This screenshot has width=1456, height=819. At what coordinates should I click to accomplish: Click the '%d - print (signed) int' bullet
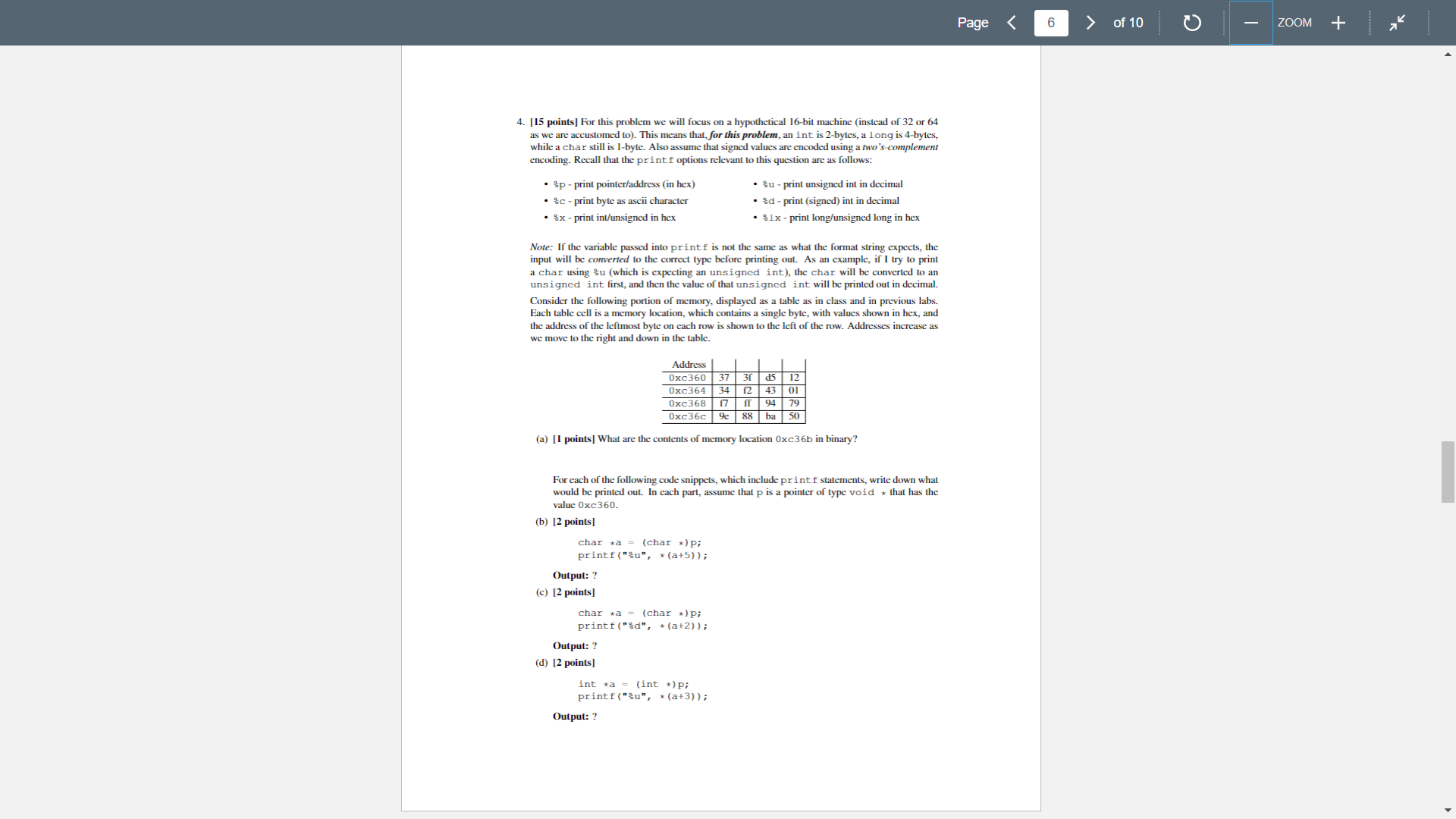pyautogui.click(x=831, y=201)
